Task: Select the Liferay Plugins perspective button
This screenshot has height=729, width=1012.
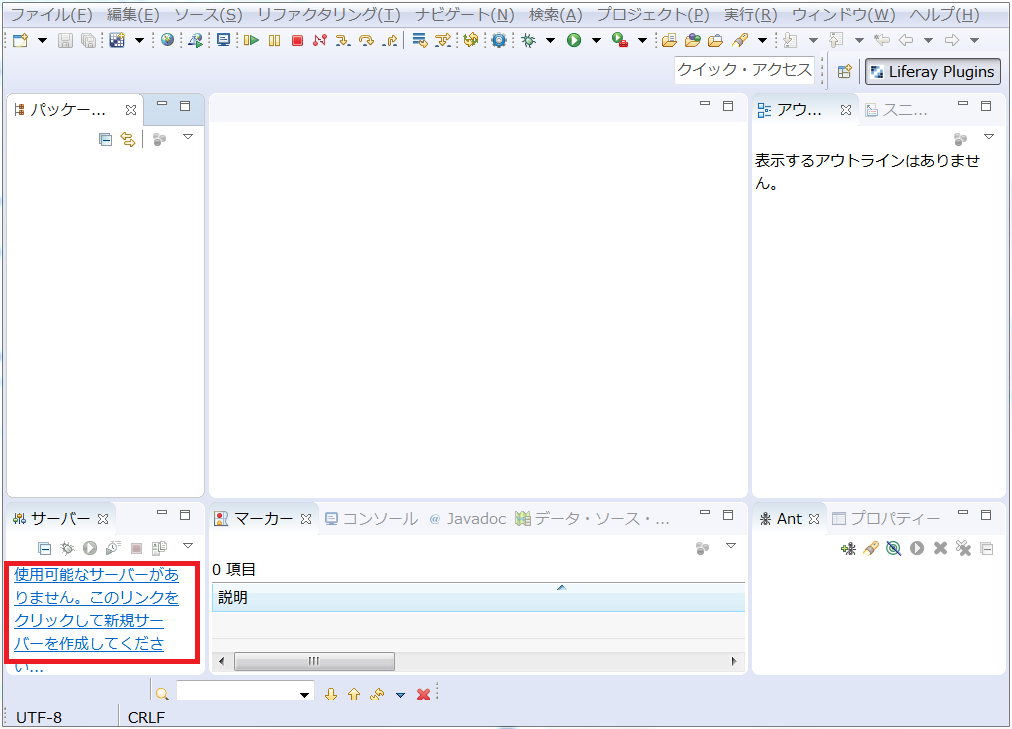Action: click(x=932, y=71)
